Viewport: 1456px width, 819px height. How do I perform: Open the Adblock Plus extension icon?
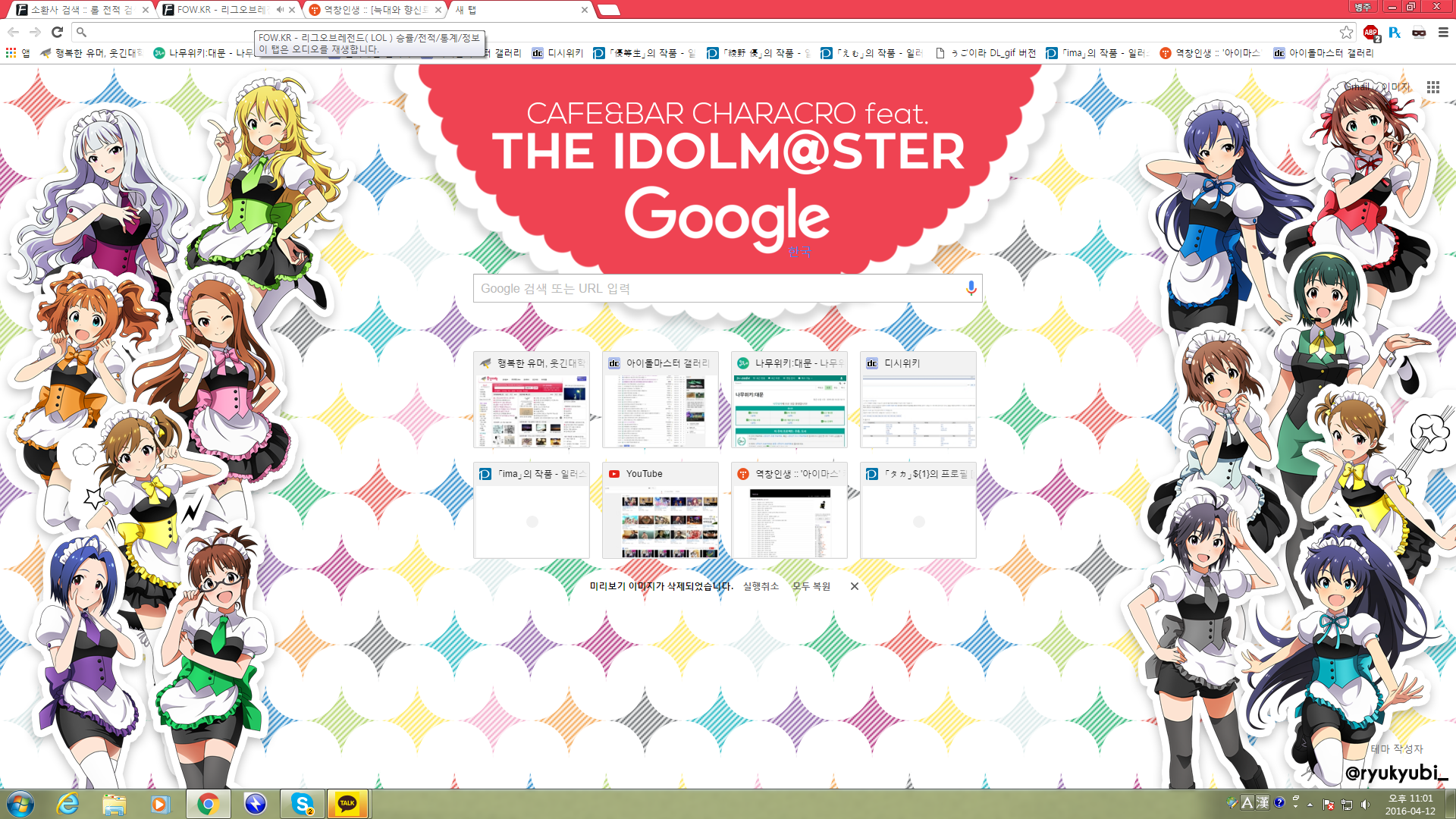pyautogui.click(x=1370, y=32)
